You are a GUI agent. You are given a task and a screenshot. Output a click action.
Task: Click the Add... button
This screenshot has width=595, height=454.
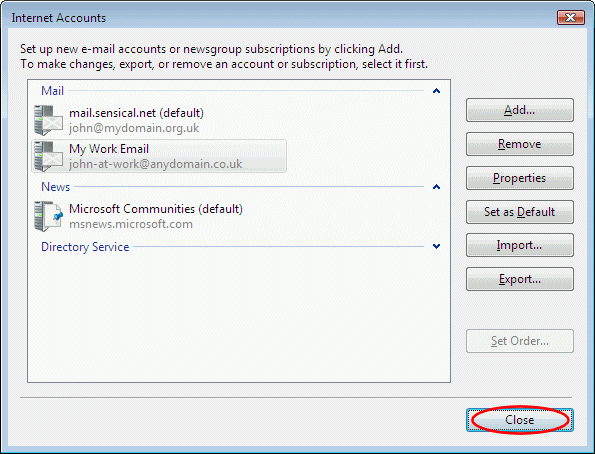pos(519,110)
